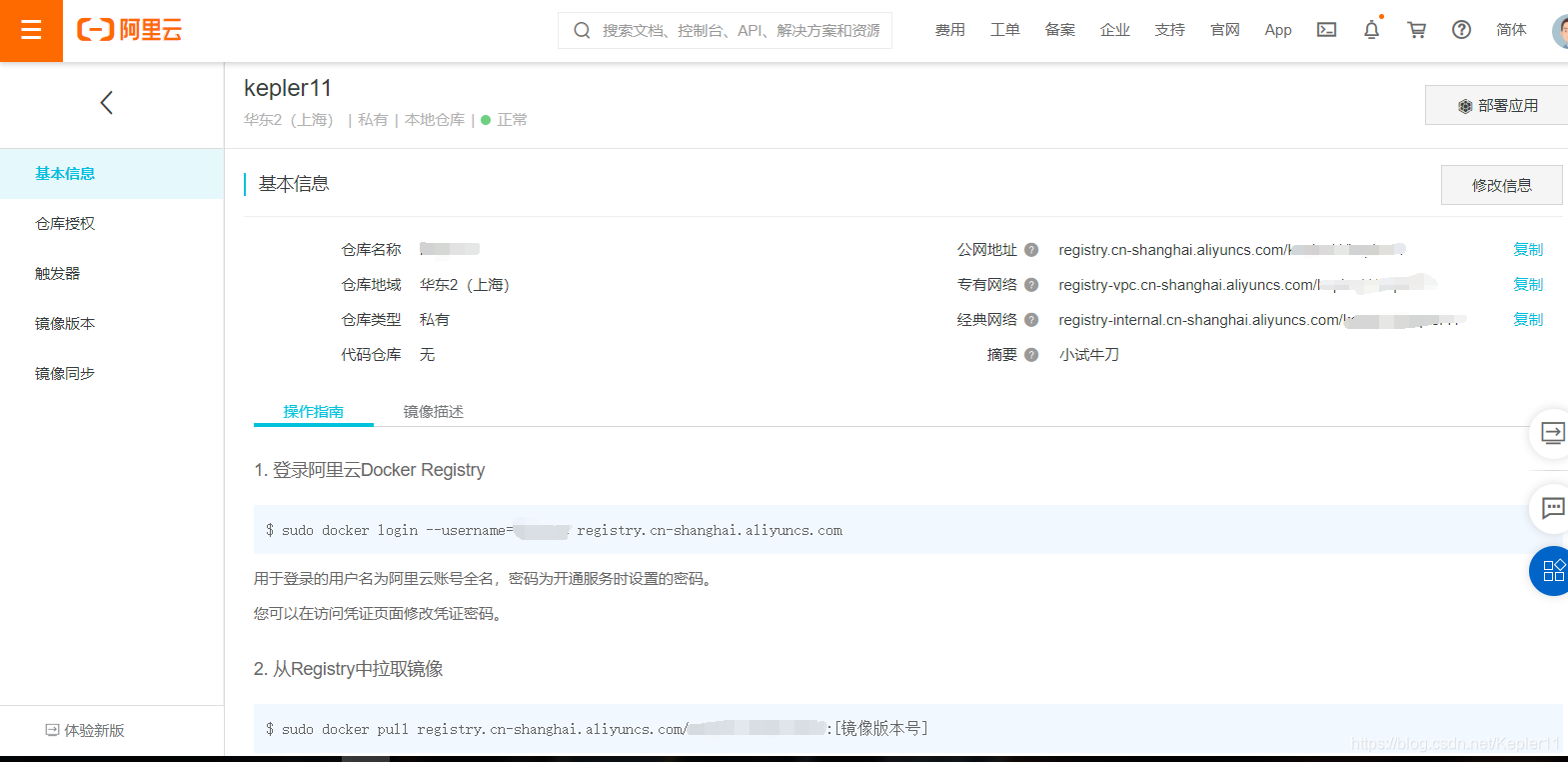Select 触发器 in the sidebar

(112, 274)
